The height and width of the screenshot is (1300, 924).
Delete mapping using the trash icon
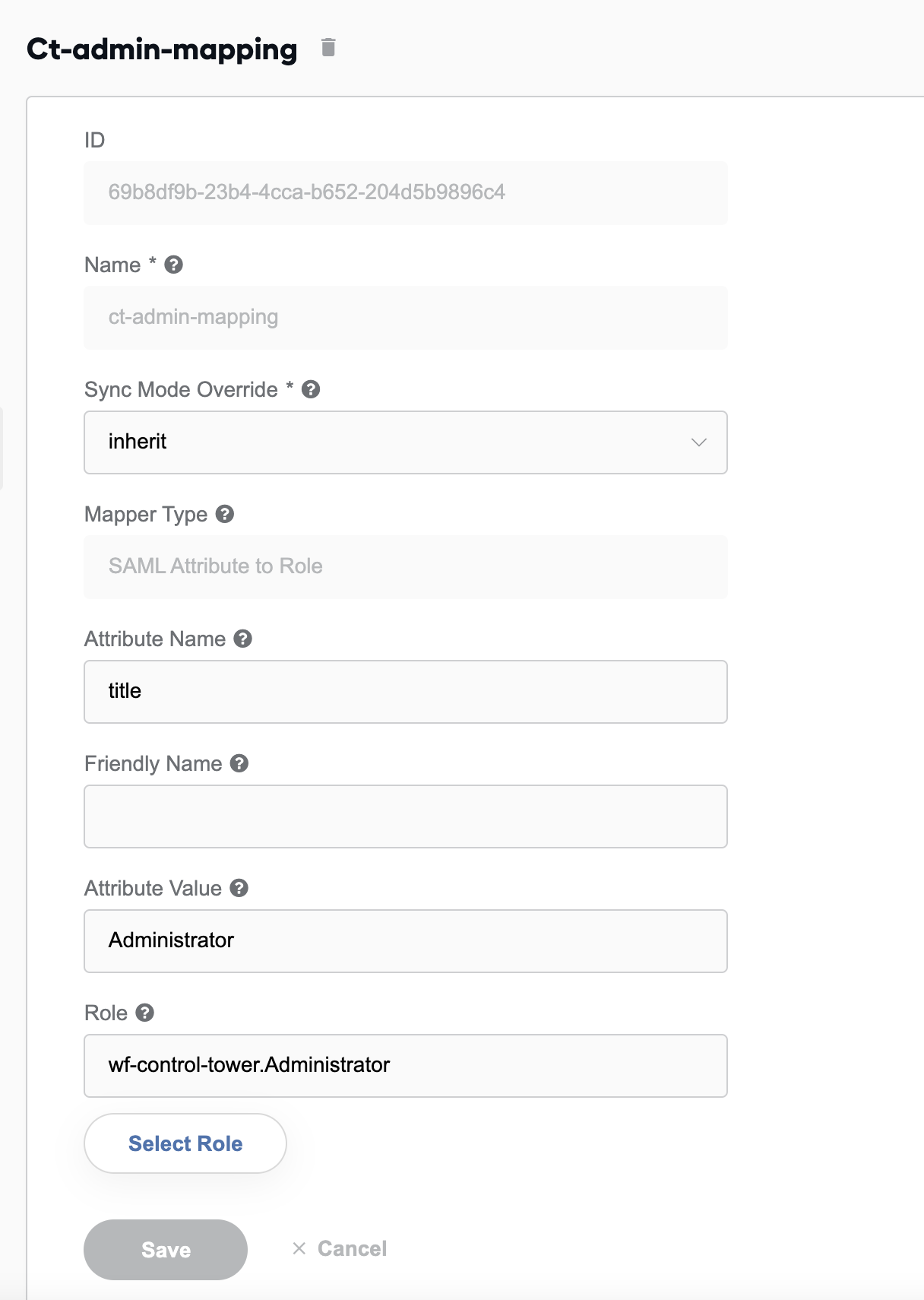pos(328,48)
